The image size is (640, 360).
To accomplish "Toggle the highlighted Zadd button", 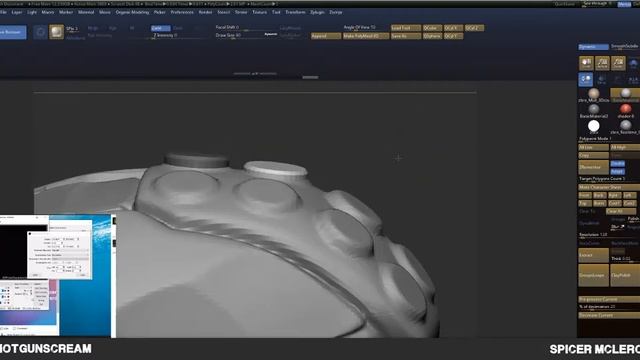I will click(x=160, y=28).
